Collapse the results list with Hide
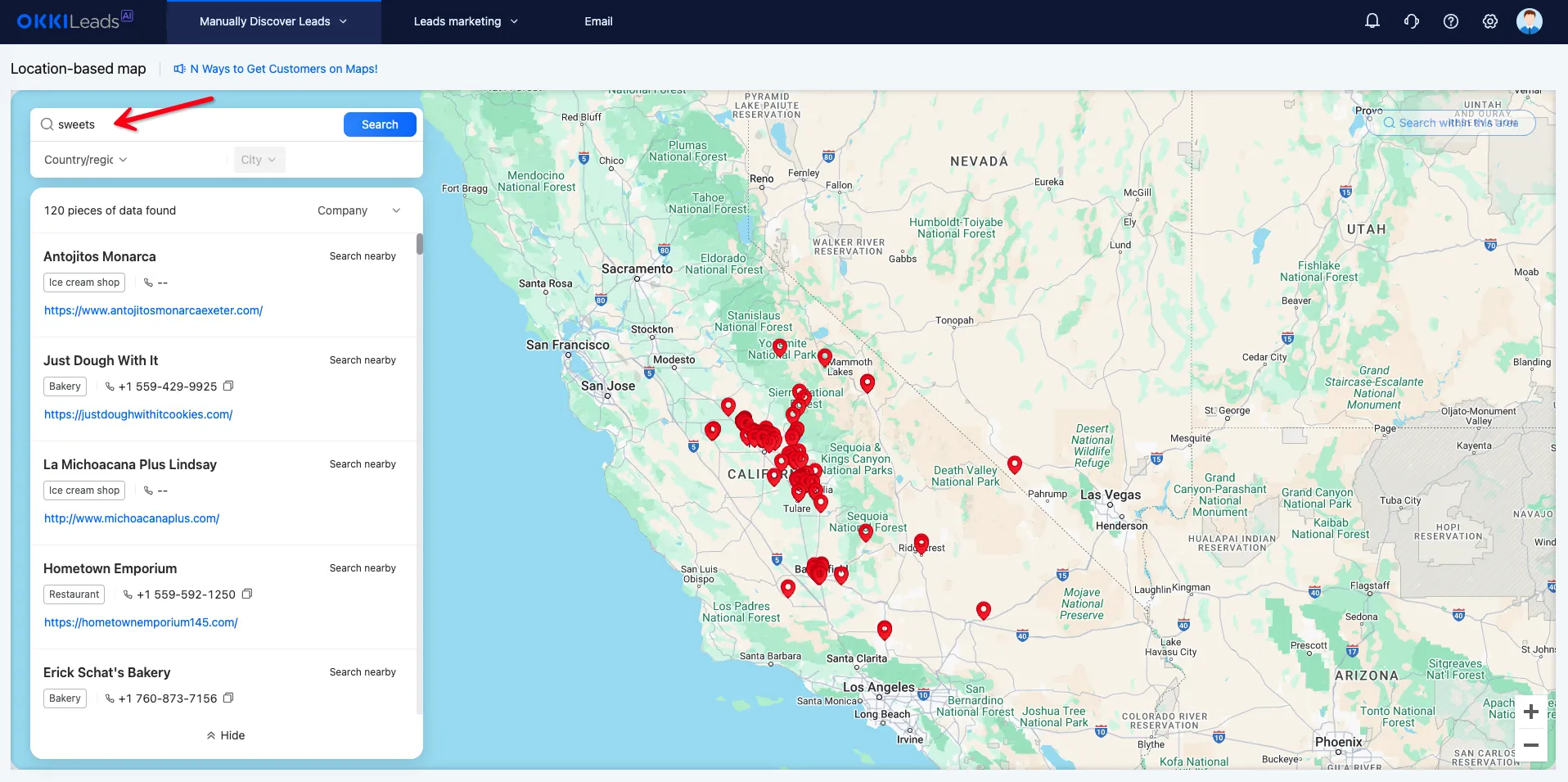This screenshot has width=1568, height=782. click(226, 735)
